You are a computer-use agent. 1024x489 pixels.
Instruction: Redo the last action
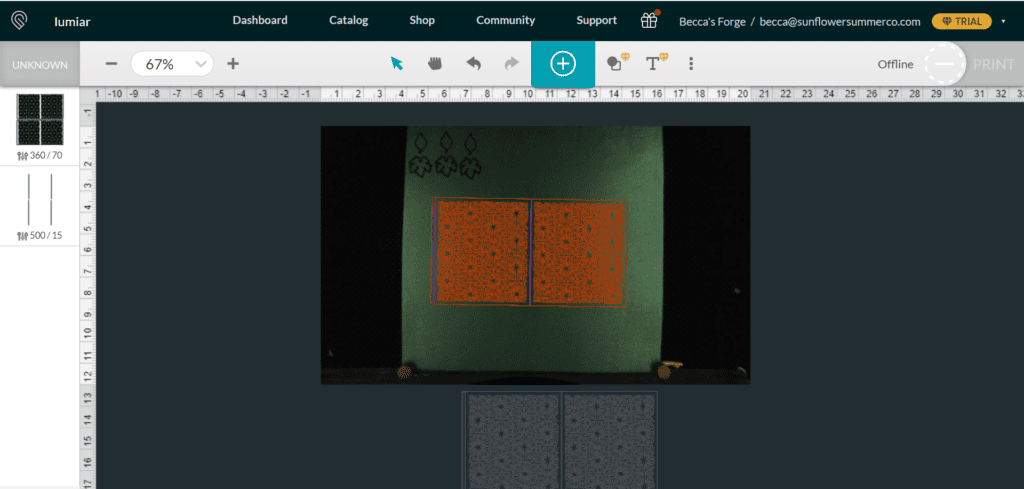click(511, 63)
